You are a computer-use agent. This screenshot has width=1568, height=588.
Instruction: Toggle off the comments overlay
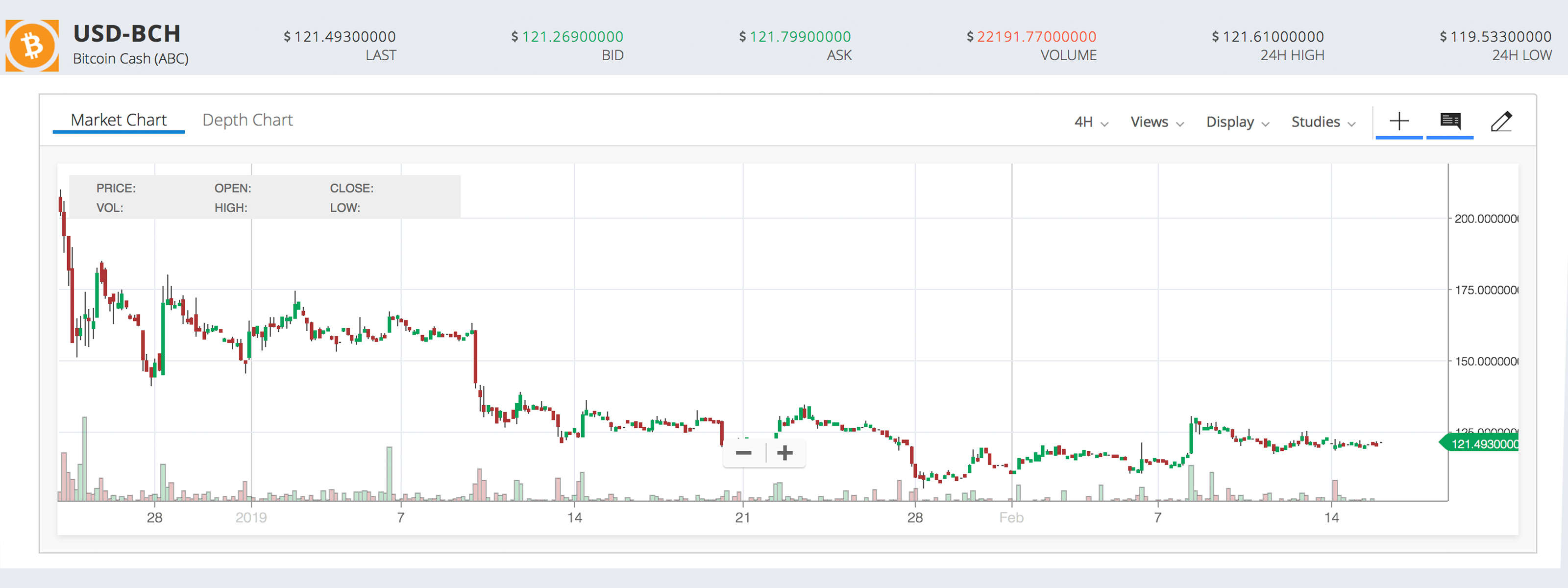pyautogui.click(x=1449, y=121)
